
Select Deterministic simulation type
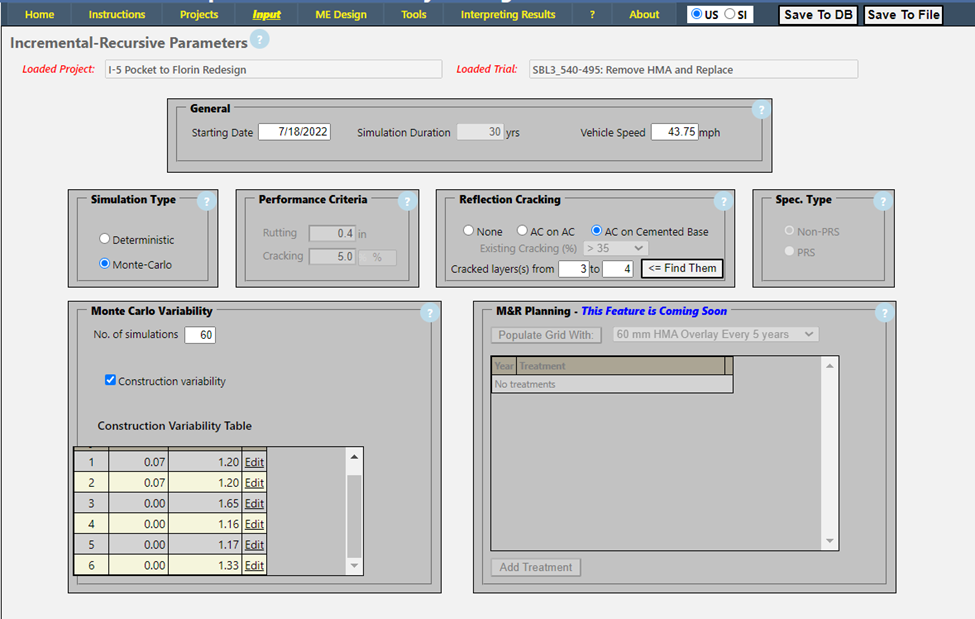coord(105,240)
